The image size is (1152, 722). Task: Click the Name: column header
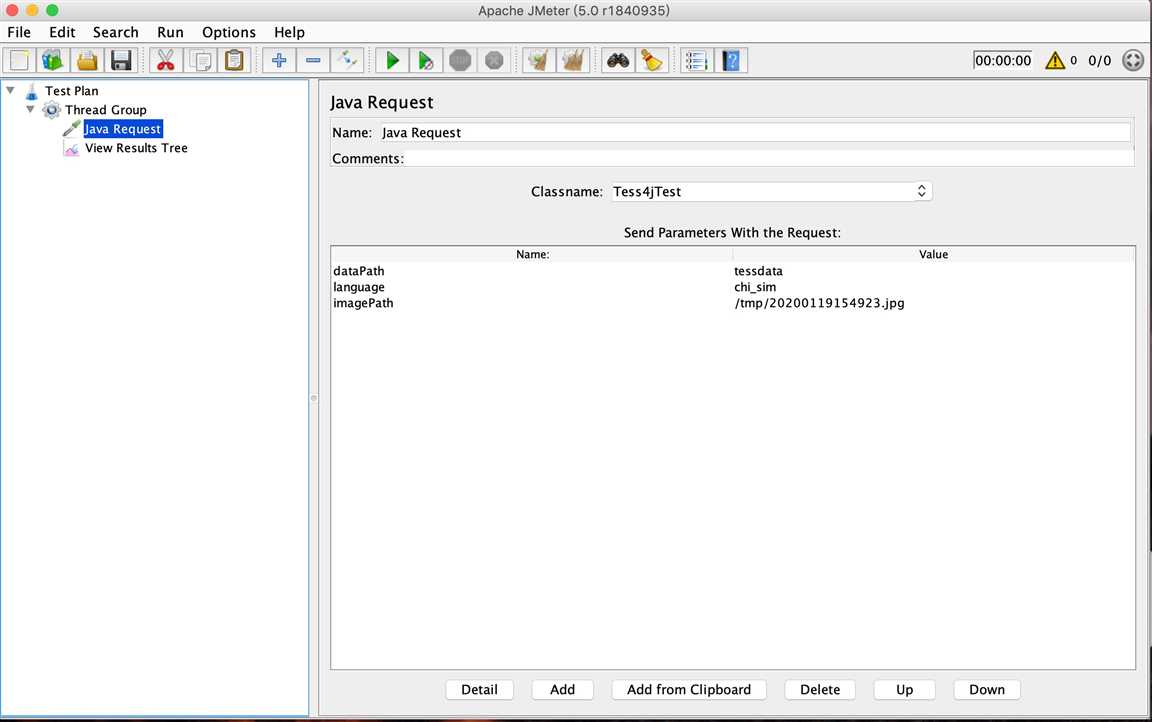pyautogui.click(x=532, y=254)
